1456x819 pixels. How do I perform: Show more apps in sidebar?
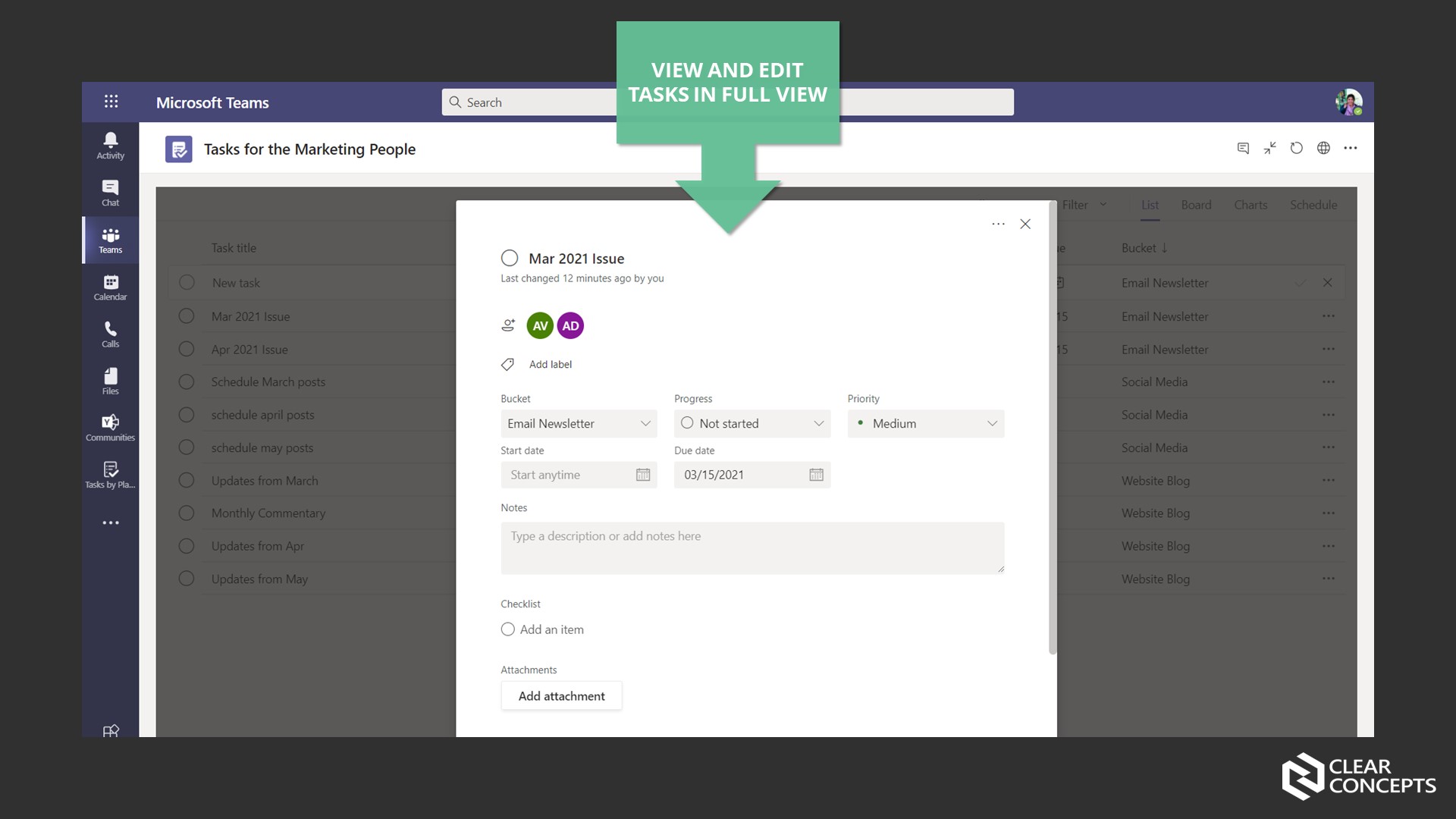pyautogui.click(x=111, y=522)
